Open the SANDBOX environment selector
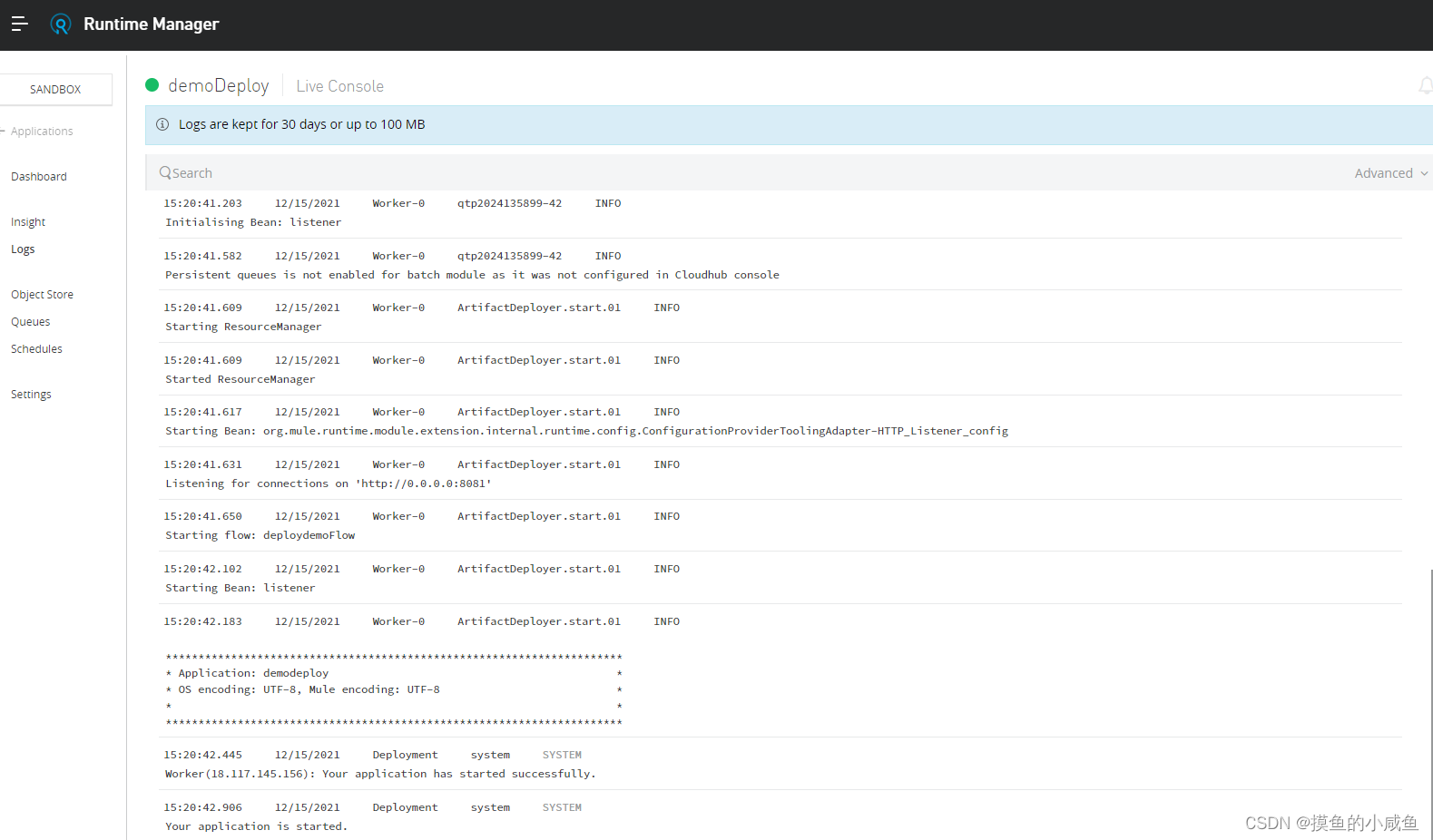This screenshot has height=840, width=1433. point(55,89)
